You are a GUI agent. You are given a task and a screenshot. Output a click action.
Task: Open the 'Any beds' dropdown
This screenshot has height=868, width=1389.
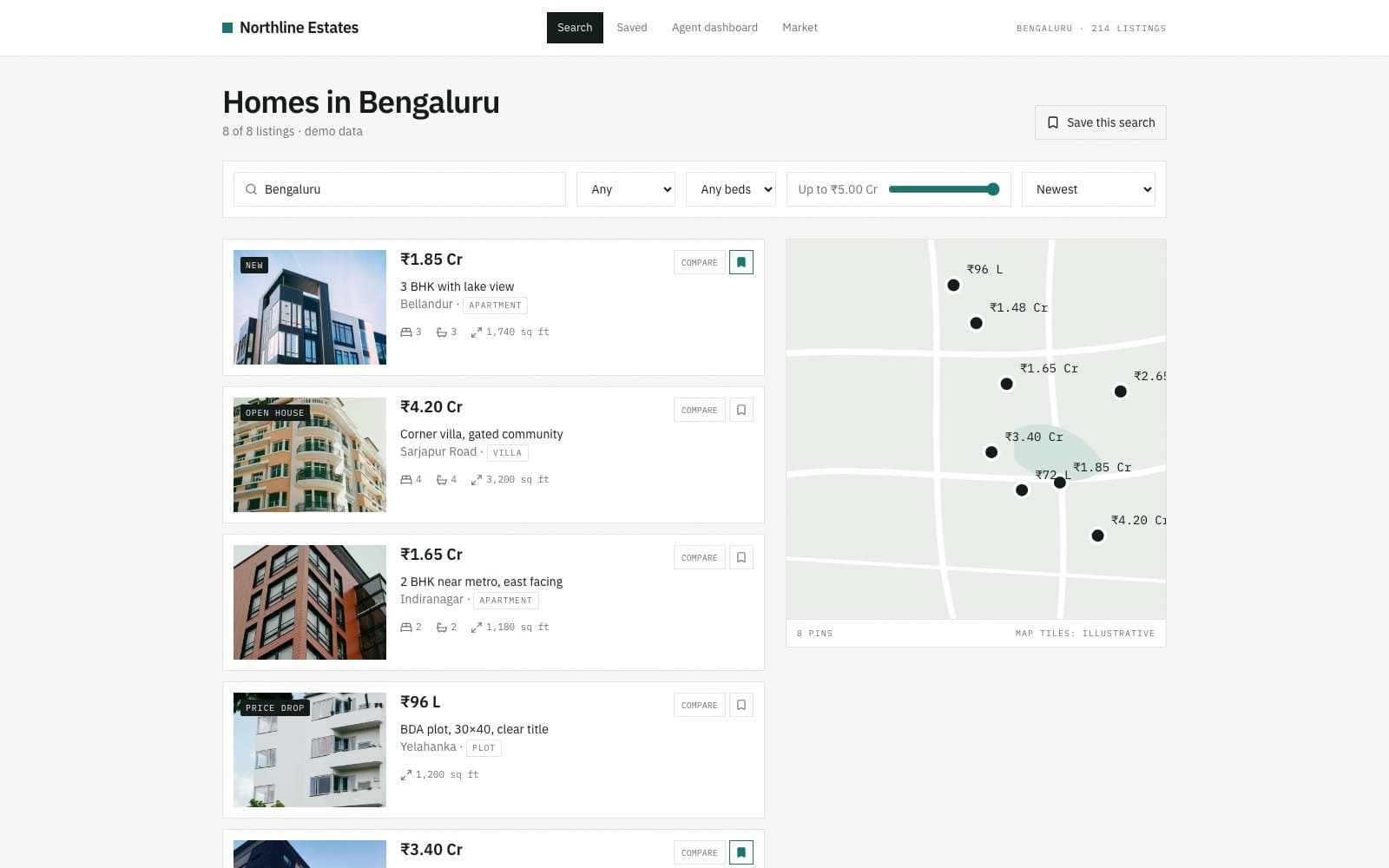point(731,189)
